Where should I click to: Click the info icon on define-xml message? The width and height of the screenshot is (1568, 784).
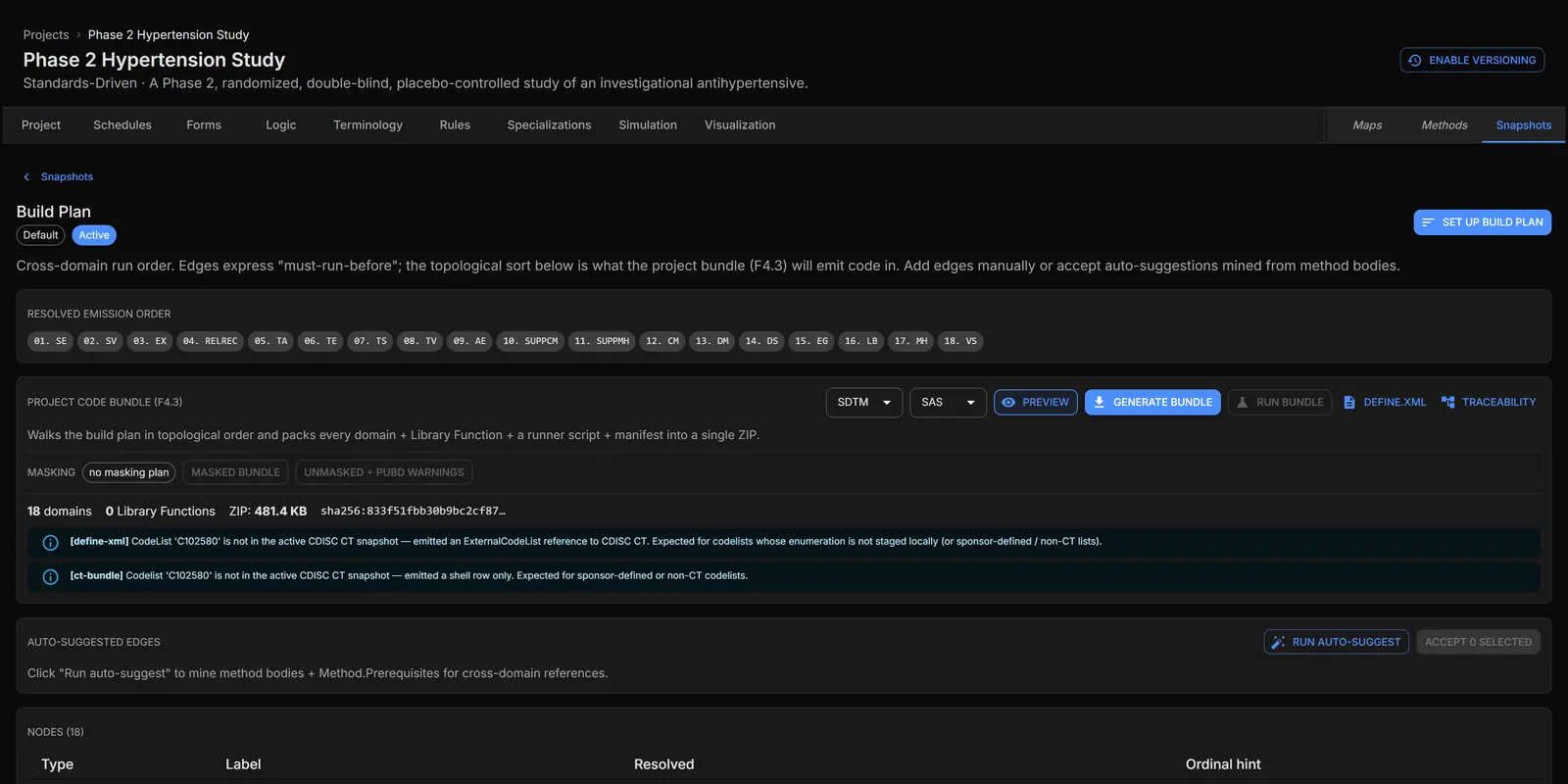coord(51,542)
